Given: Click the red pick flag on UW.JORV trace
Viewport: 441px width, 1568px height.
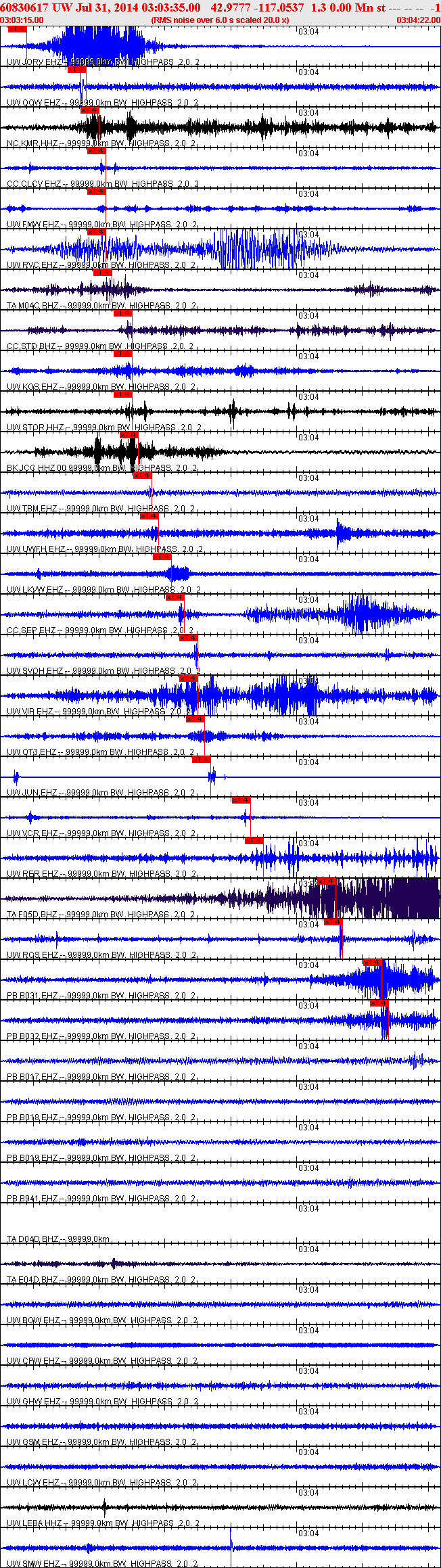Looking at the screenshot, I should point(17,29).
